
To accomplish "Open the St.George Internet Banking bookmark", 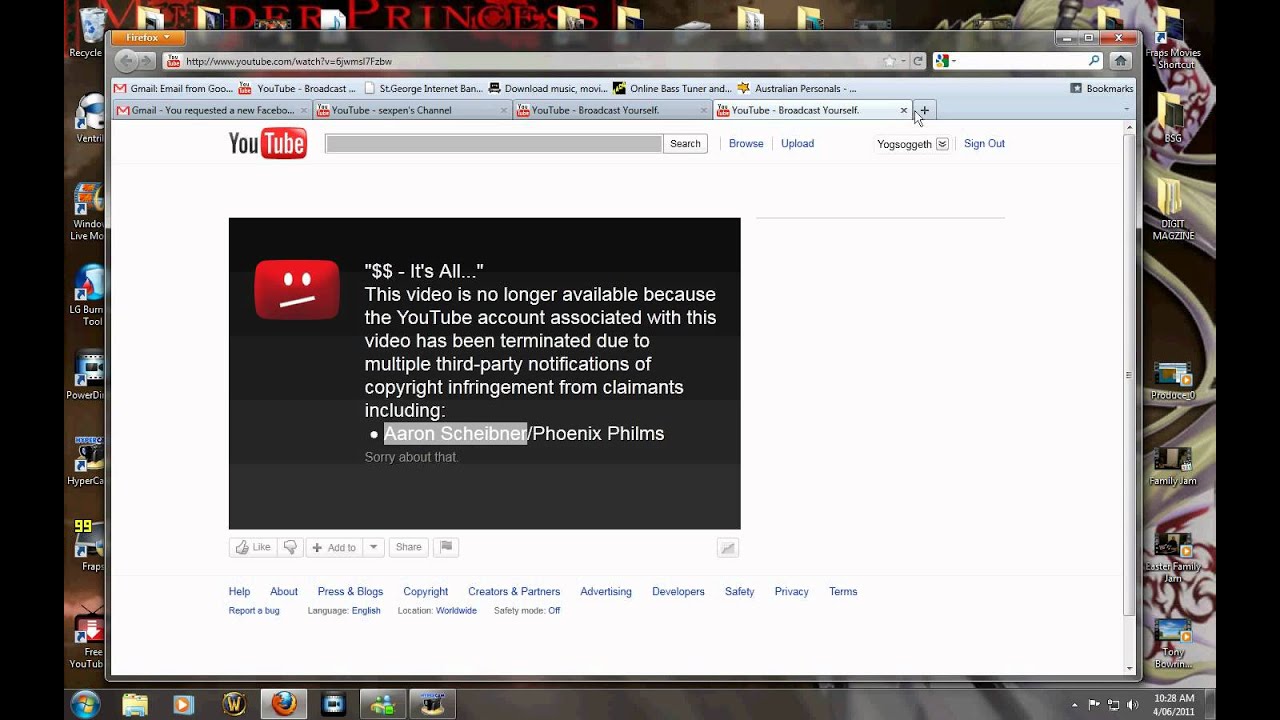I will (x=423, y=88).
